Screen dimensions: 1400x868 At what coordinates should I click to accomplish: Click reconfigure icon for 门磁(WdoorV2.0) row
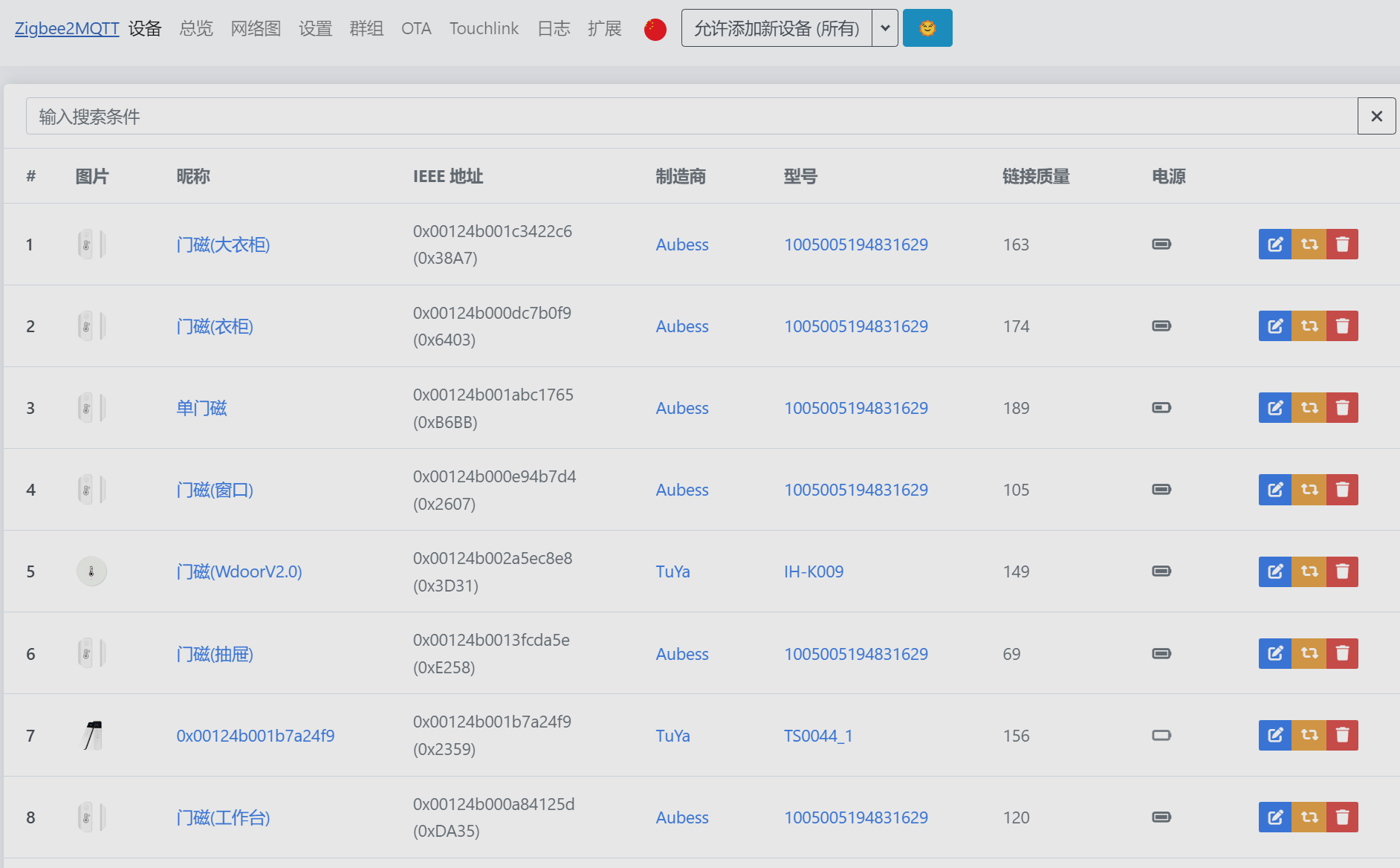(x=1309, y=571)
